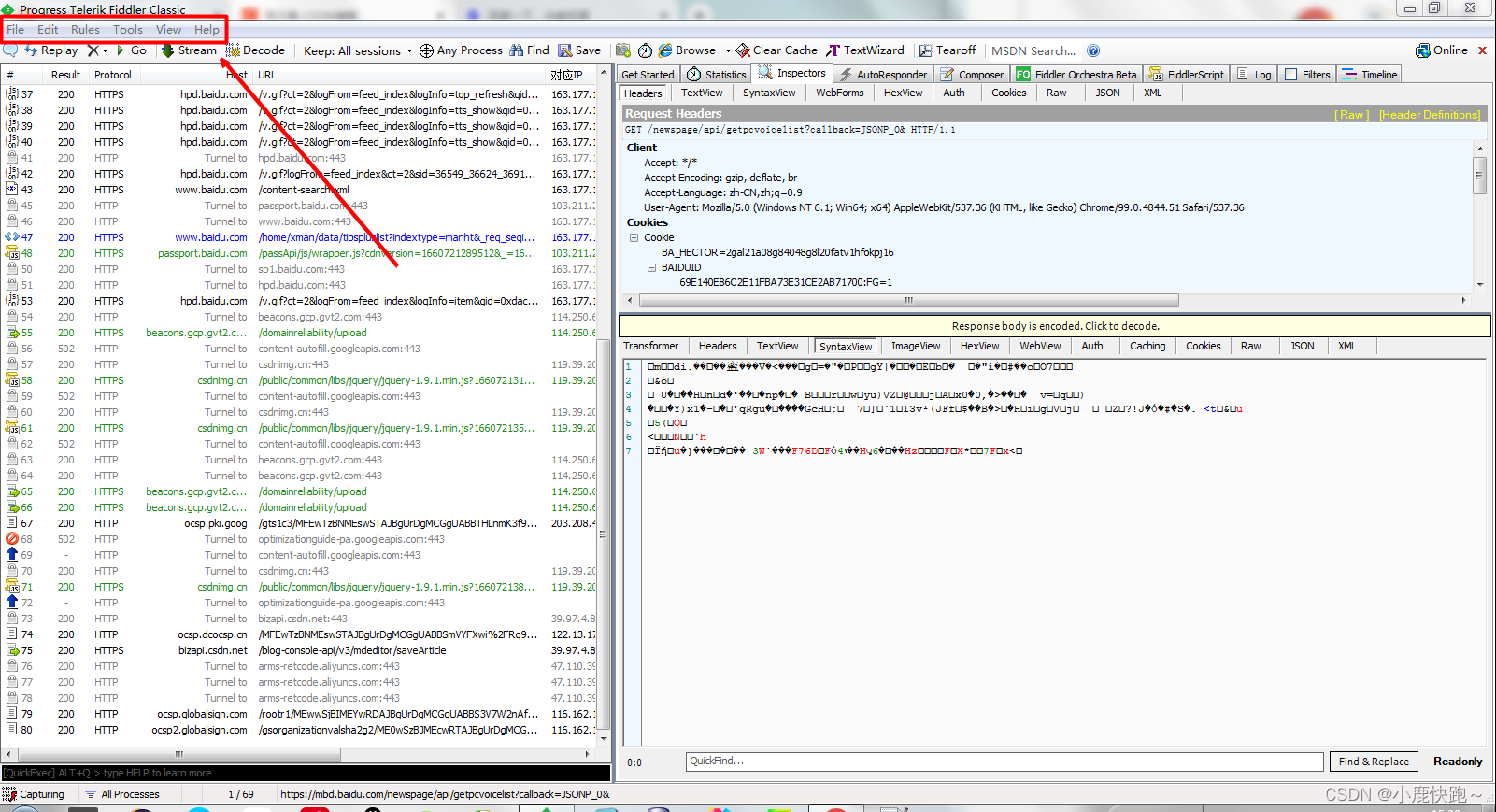Open the Edit menu
1496x812 pixels.
(48, 30)
